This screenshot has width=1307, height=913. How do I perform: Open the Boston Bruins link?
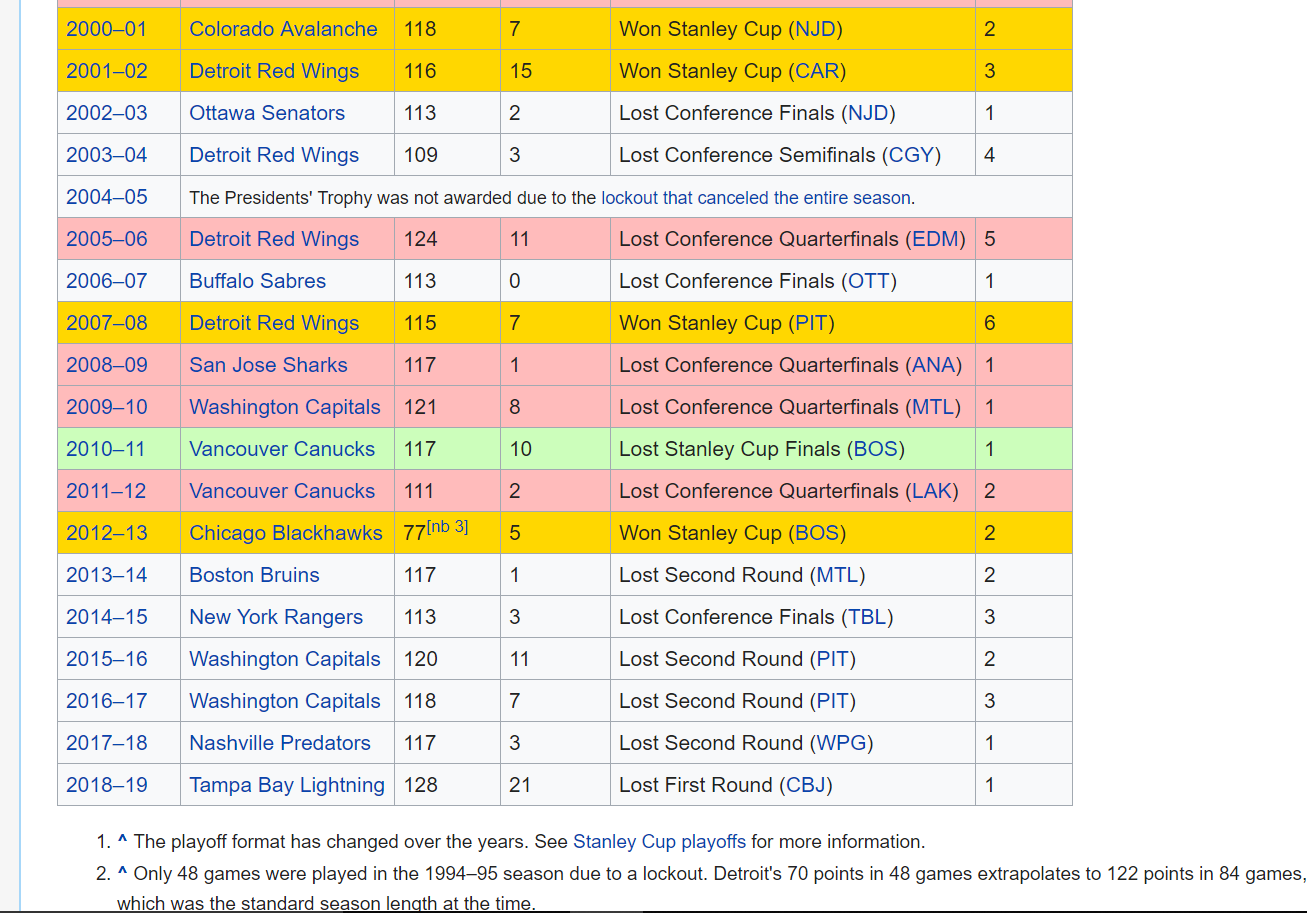pos(254,575)
